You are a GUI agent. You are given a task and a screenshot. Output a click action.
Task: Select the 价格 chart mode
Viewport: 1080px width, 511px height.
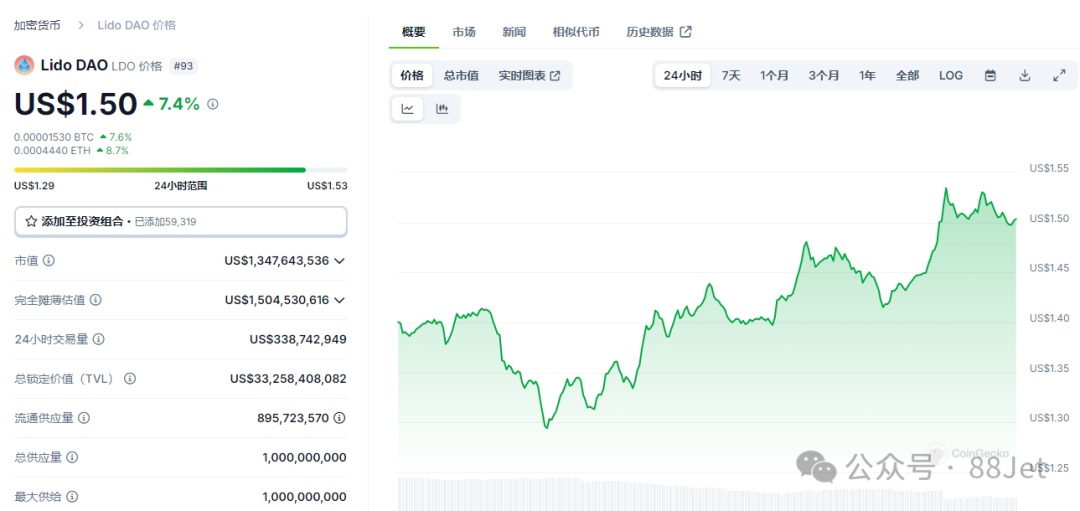point(412,76)
